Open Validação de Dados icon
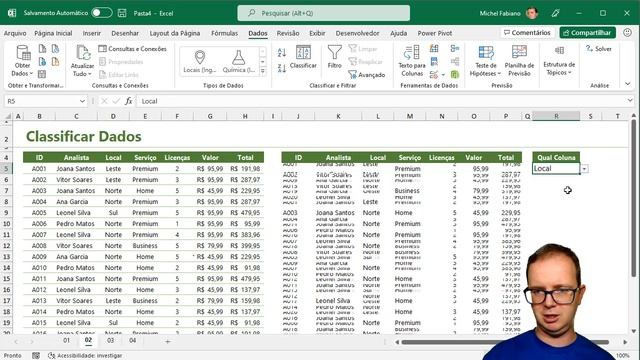 (434, 75)
